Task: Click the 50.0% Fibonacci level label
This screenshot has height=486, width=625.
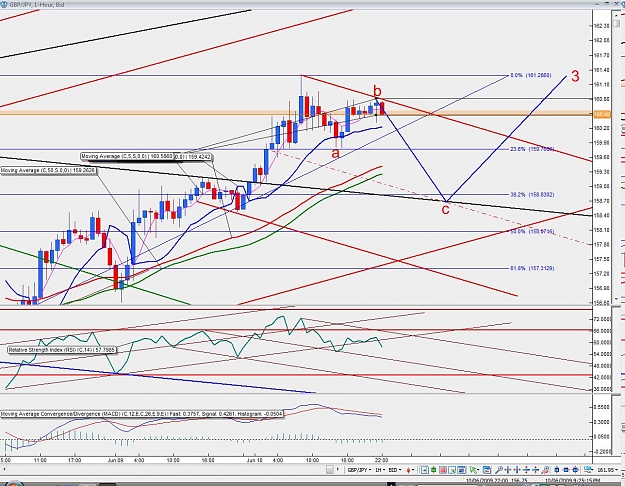Action: point(532,231)
